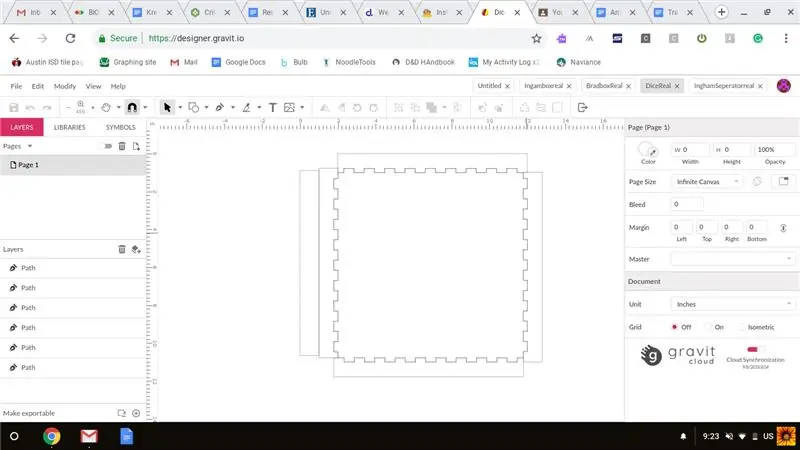Add a new layer with the Layers plus icon
This screenshot has width=800, height=450.
[136, 249]
